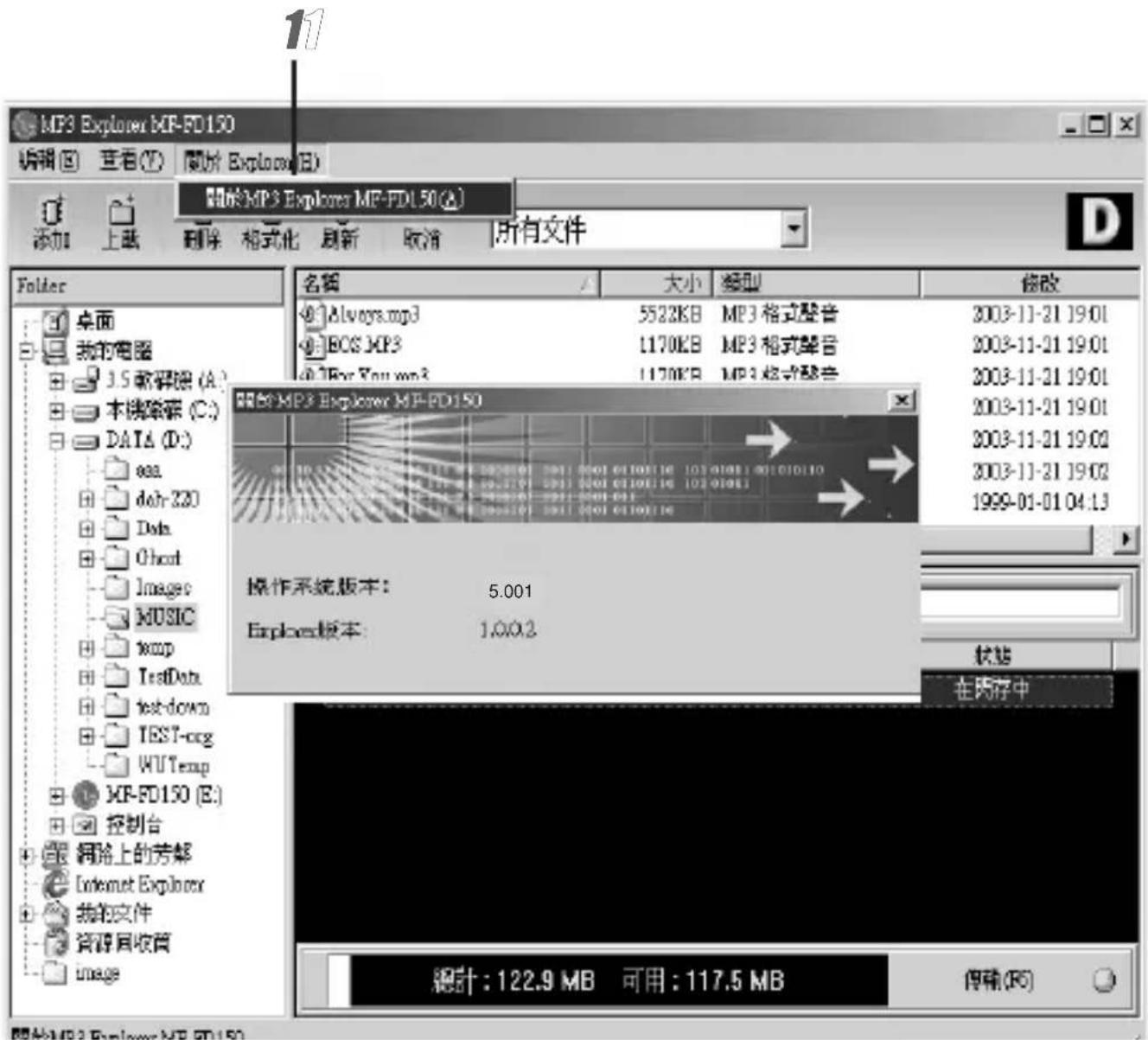This screenshot has width=1148, height=1040.
Task: Click the 取消 (cancel) toolbar button
Action: click(x=422, y=239)
